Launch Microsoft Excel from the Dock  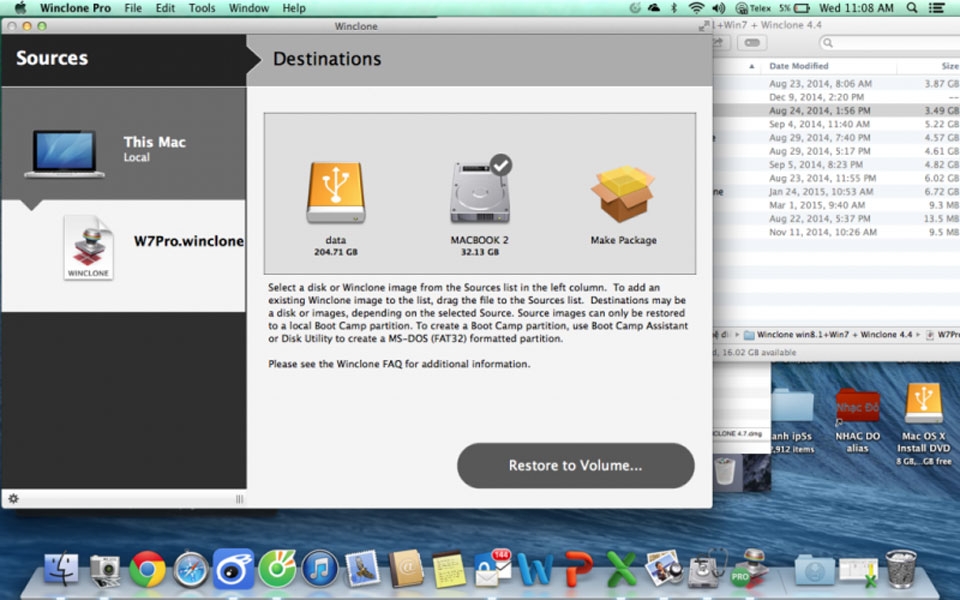[x=621, y=569]
